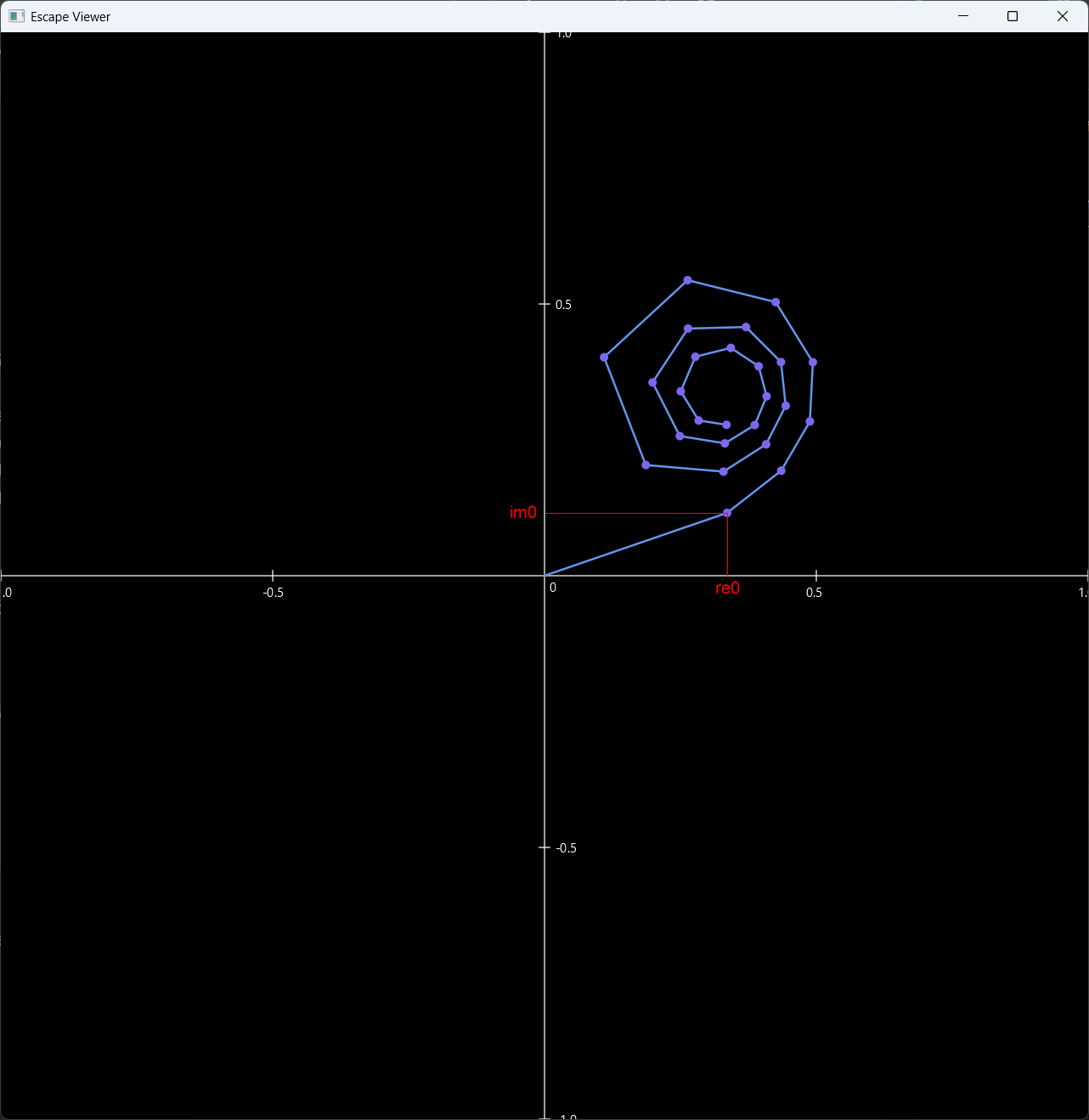Close the Escape Viewer window
The image size is (1089, 1120).
(x=1063, y=16)
